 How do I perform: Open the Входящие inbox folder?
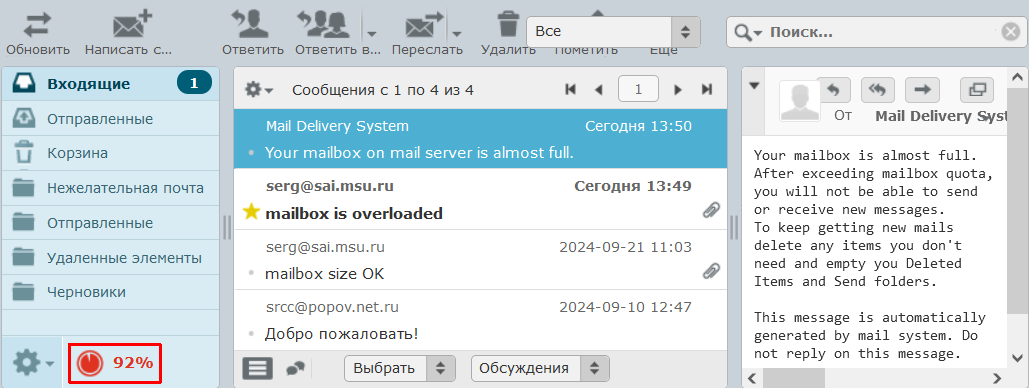(x=110, y=84)
